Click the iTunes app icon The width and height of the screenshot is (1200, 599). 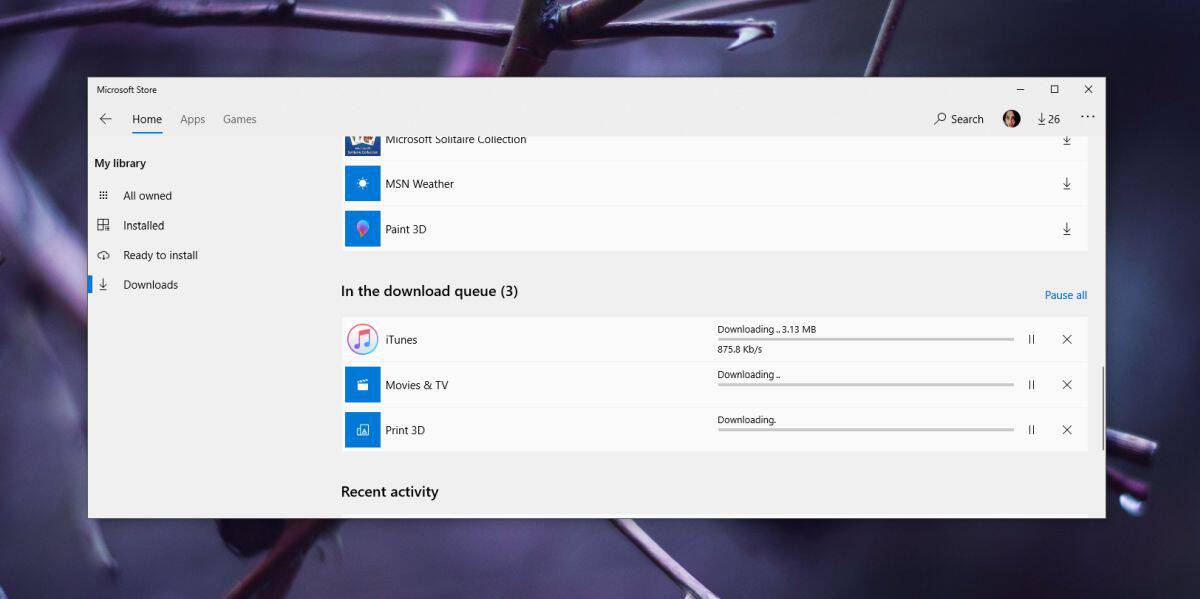363,339
